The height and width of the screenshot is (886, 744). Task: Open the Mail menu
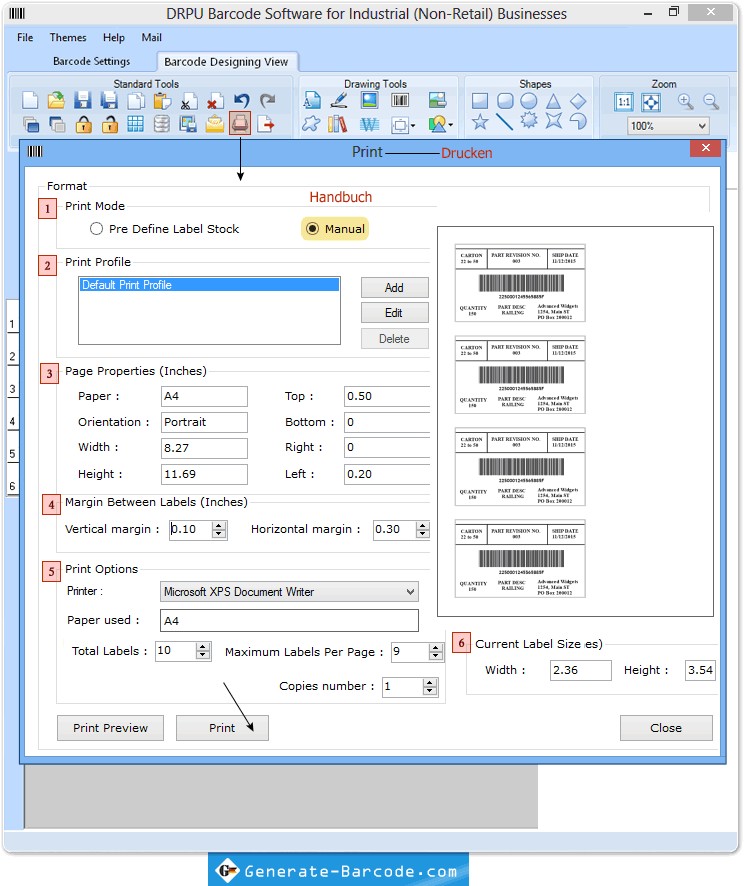pos(151,37)
